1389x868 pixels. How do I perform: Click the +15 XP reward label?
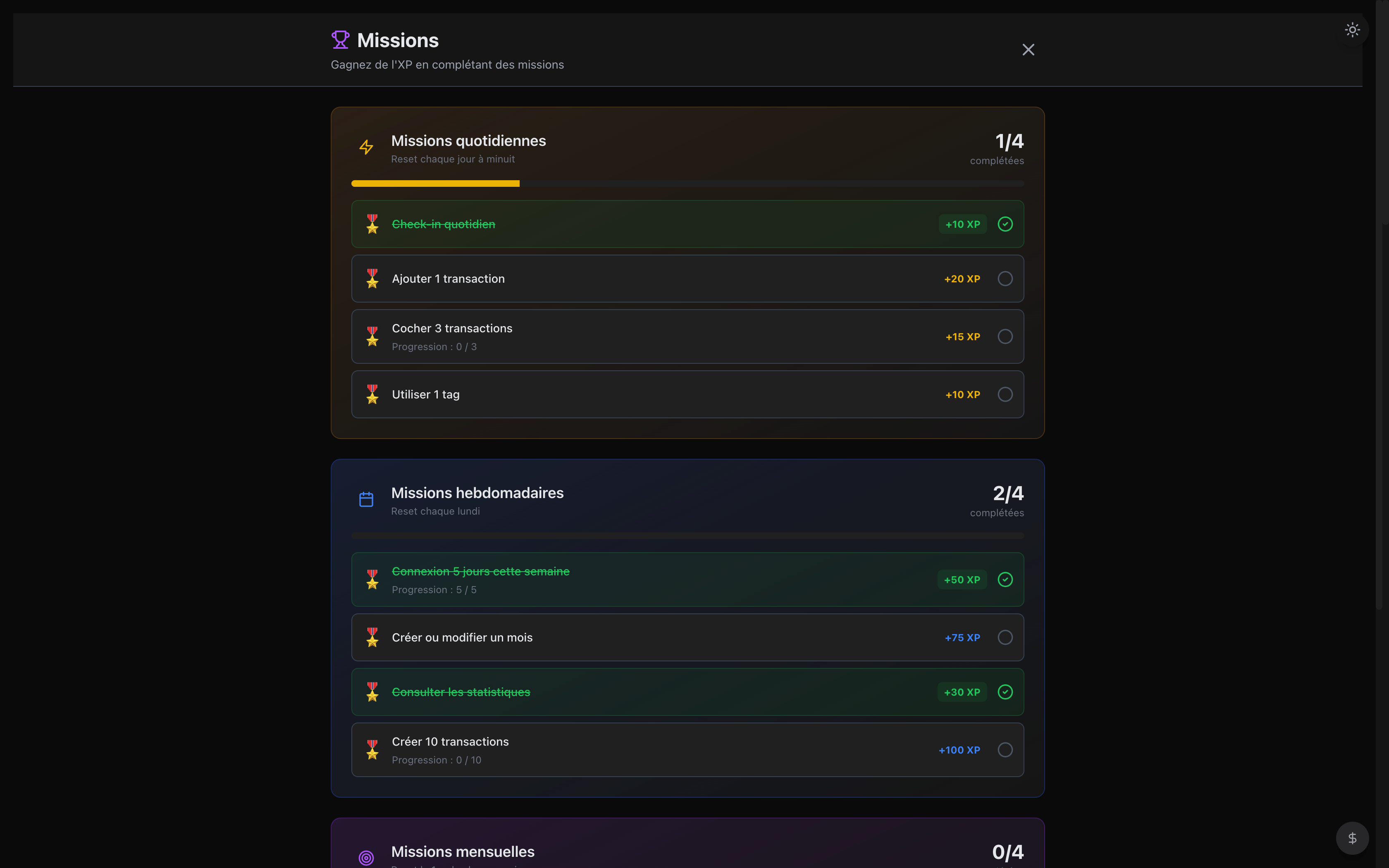point(962,336)
